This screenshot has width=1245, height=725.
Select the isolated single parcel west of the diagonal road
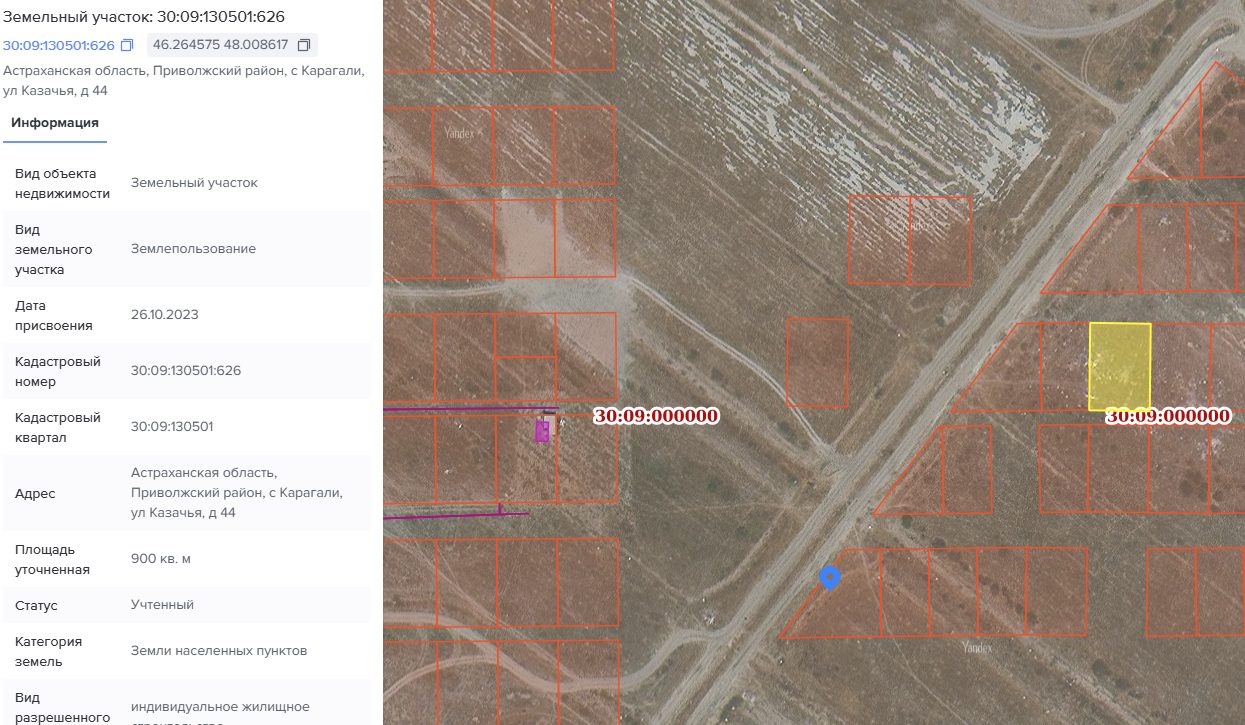(818, 362)
